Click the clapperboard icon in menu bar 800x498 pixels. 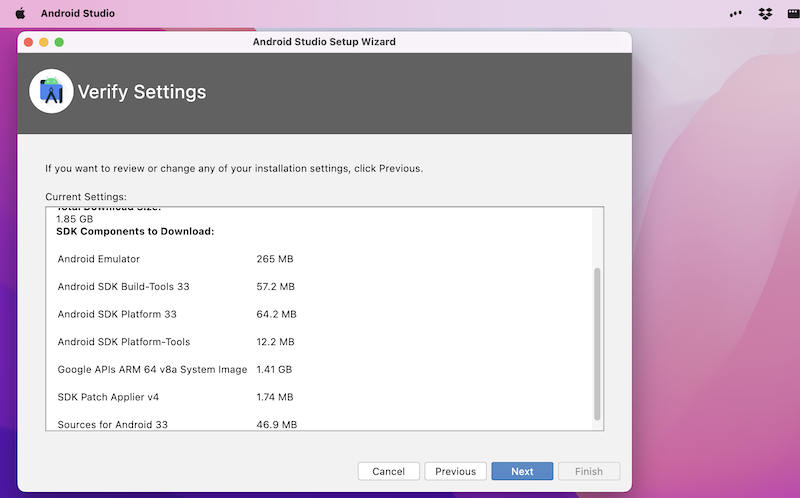pos(794,14)
